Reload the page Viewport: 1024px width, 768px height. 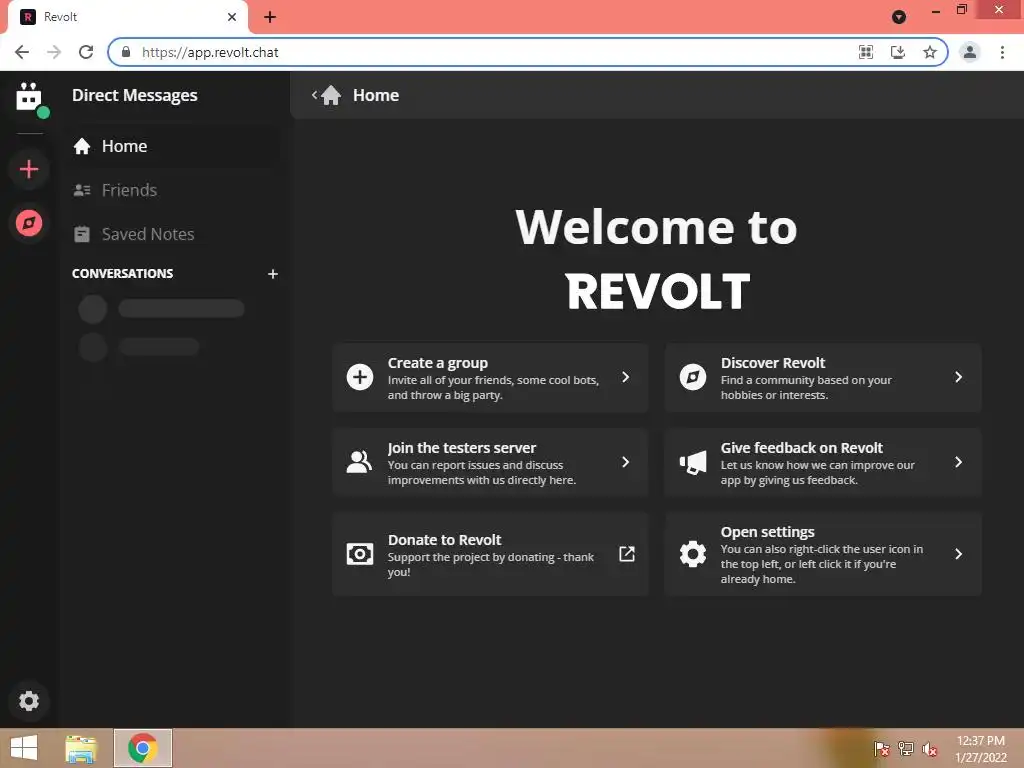coord(86,52)
